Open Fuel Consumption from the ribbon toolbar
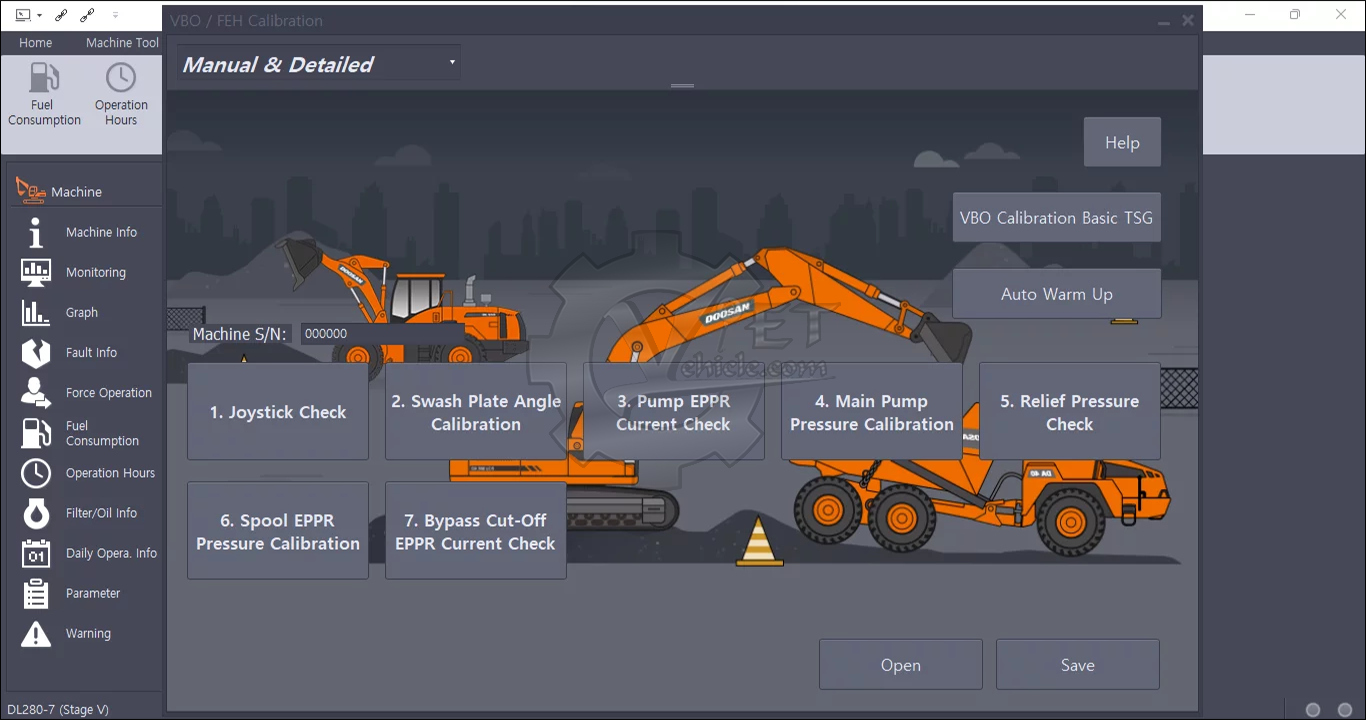 pyautogui.click(x=44, y=95)
